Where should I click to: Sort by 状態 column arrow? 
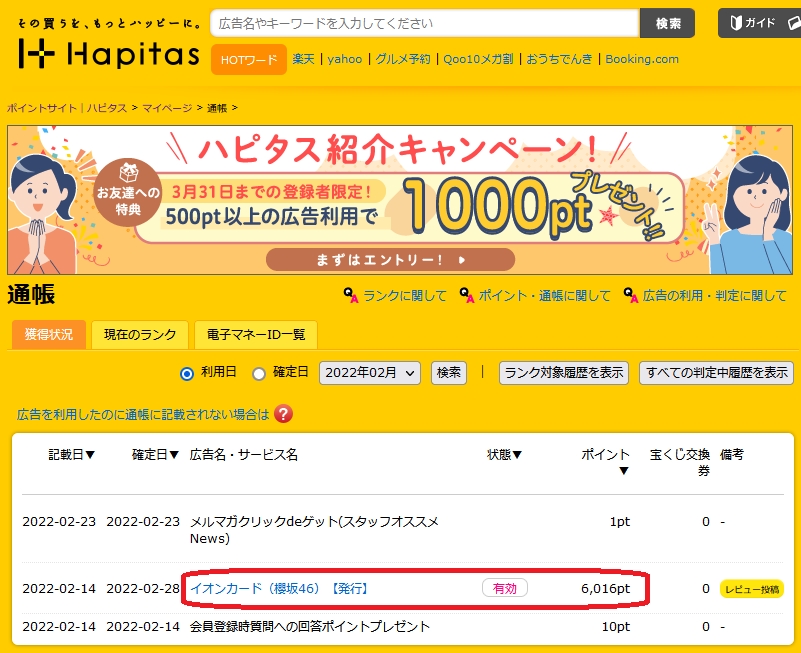[517, 454]
